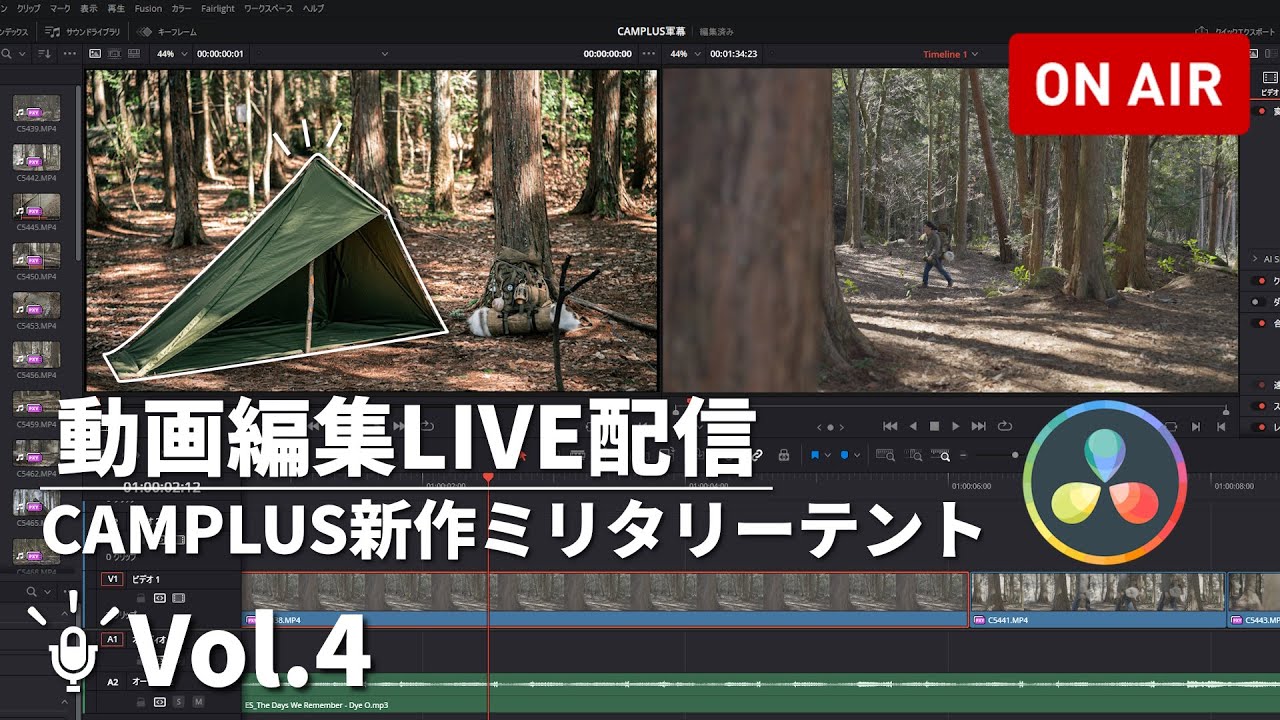Click the timeline zoom slider handle
The image size is (1280, 720).
1015,455
